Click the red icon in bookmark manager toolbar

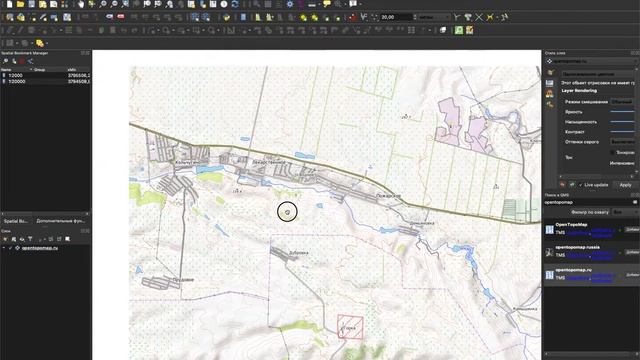(22, 61)
